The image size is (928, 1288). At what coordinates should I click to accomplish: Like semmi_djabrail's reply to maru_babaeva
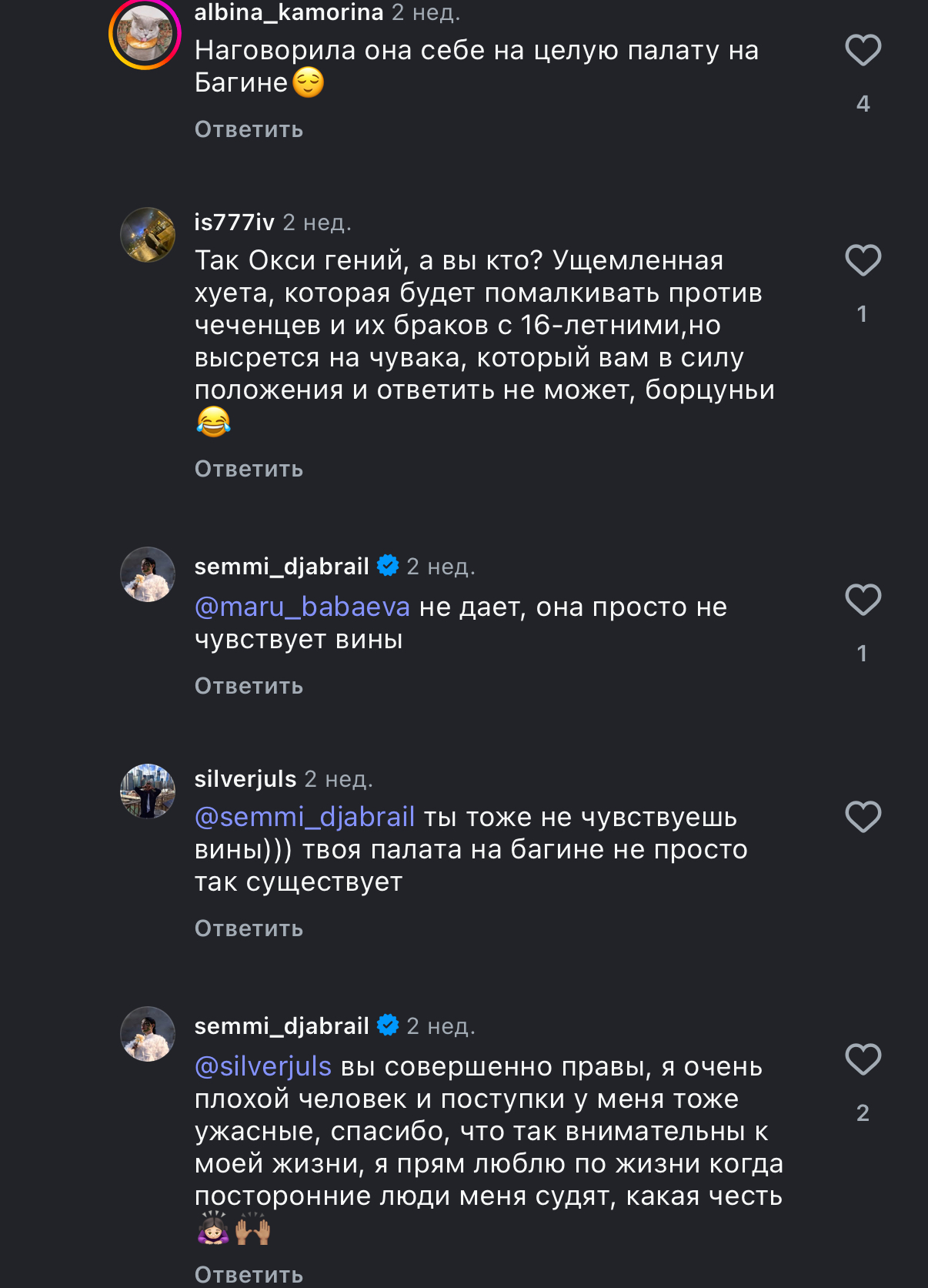[863, 600]
